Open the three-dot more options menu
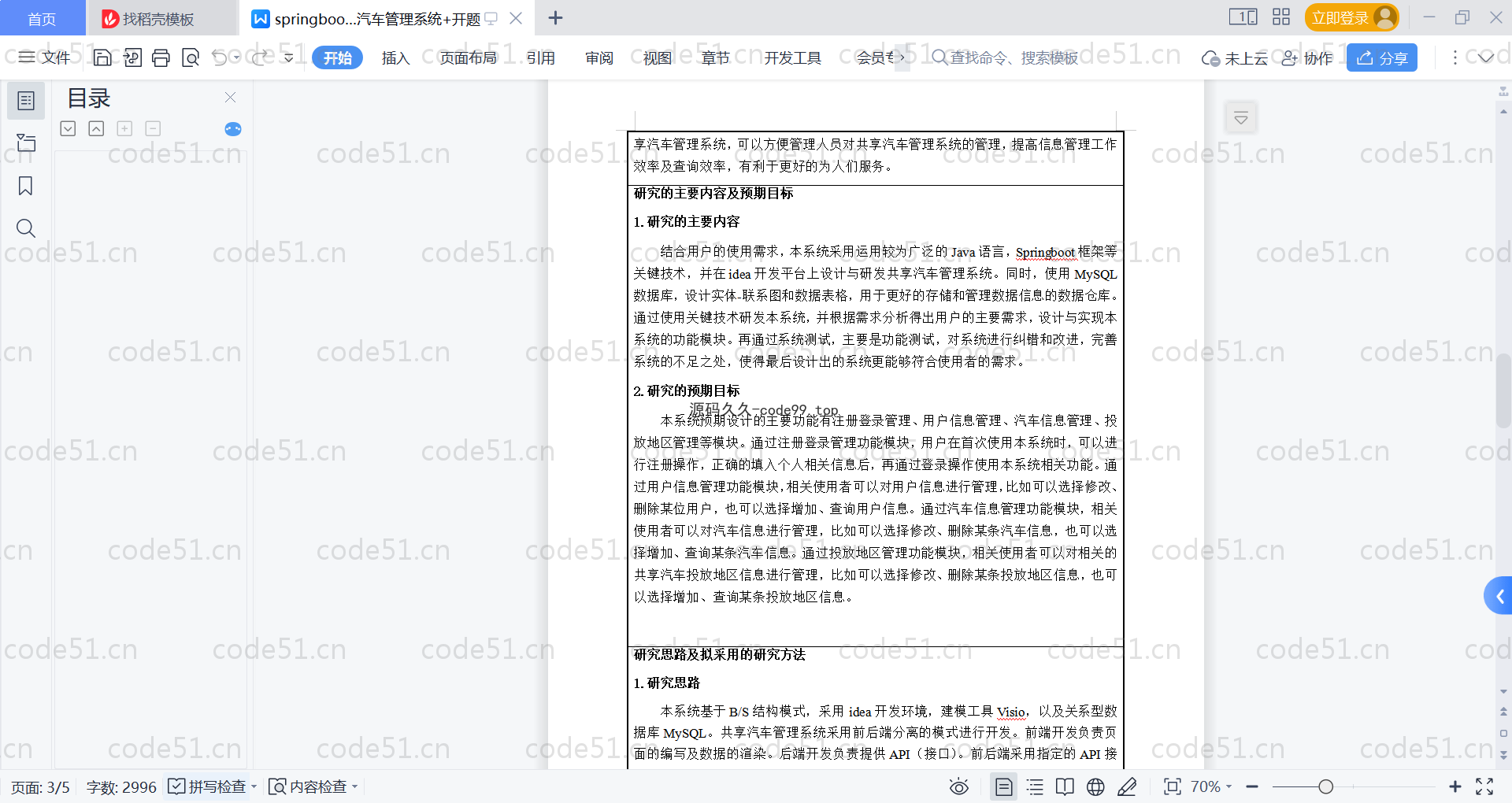 (1455, 57)
